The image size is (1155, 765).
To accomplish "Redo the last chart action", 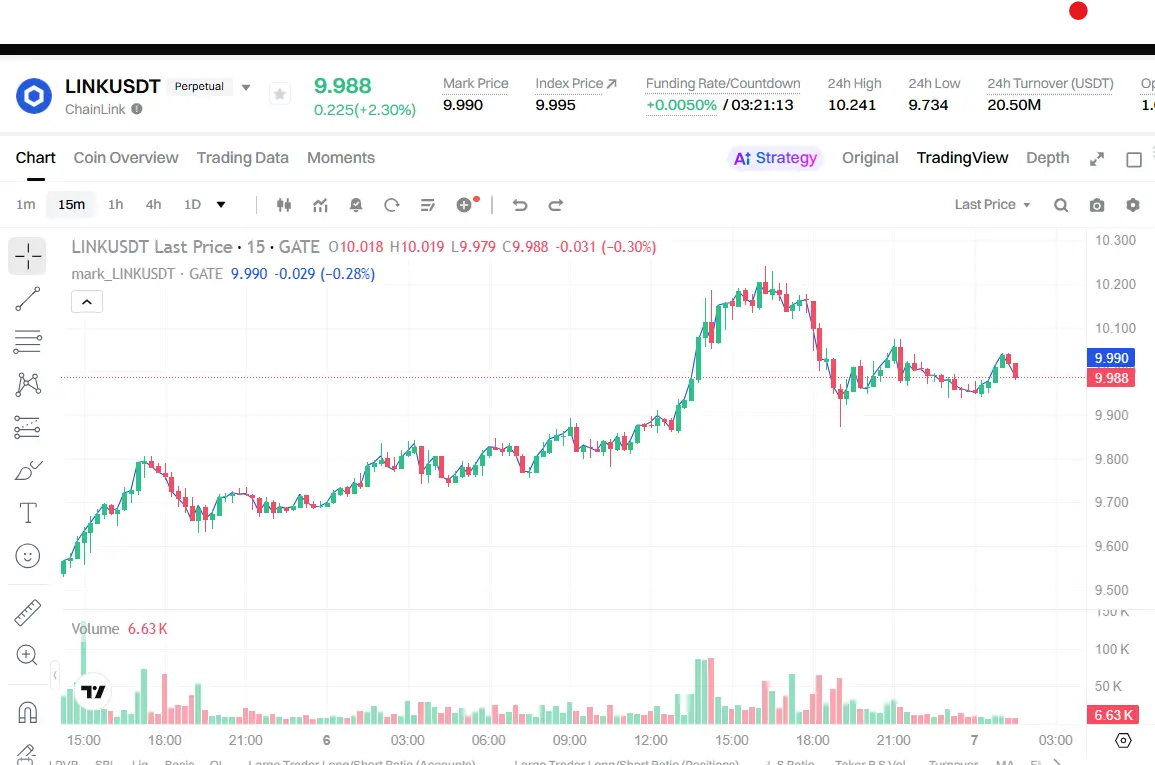I will pos(556,205).
